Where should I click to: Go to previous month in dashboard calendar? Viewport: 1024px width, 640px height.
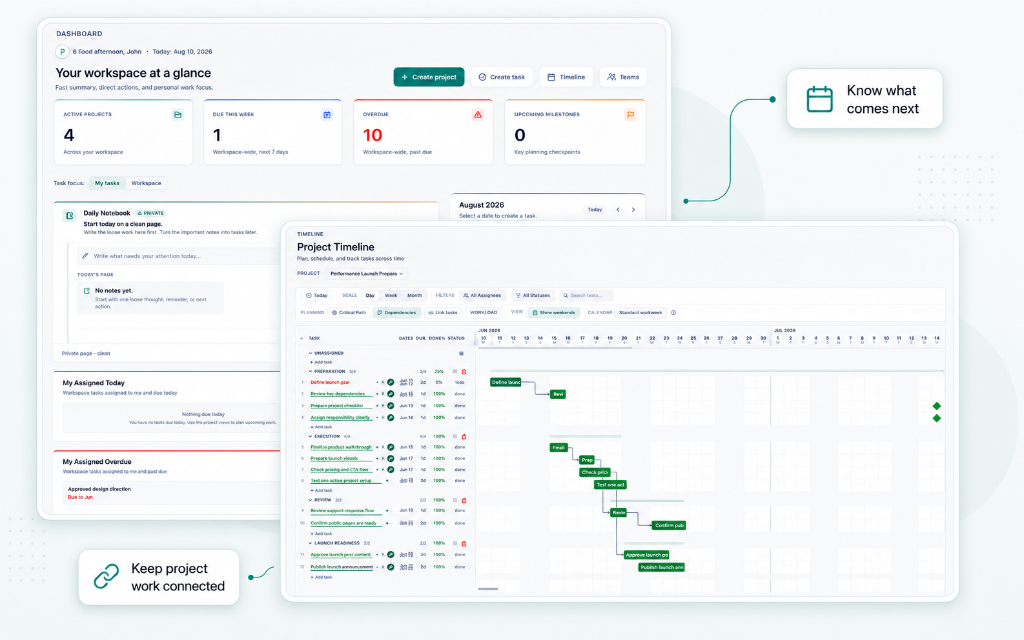coord(618,210)
